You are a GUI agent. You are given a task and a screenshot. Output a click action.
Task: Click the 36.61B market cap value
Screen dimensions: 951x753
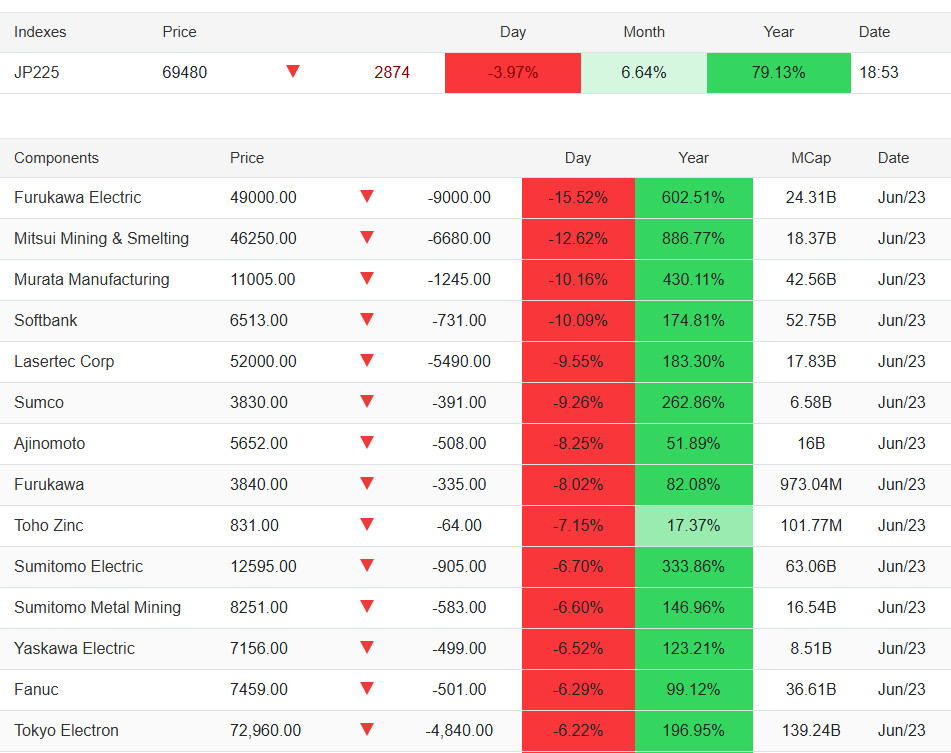tap(811, 689)
